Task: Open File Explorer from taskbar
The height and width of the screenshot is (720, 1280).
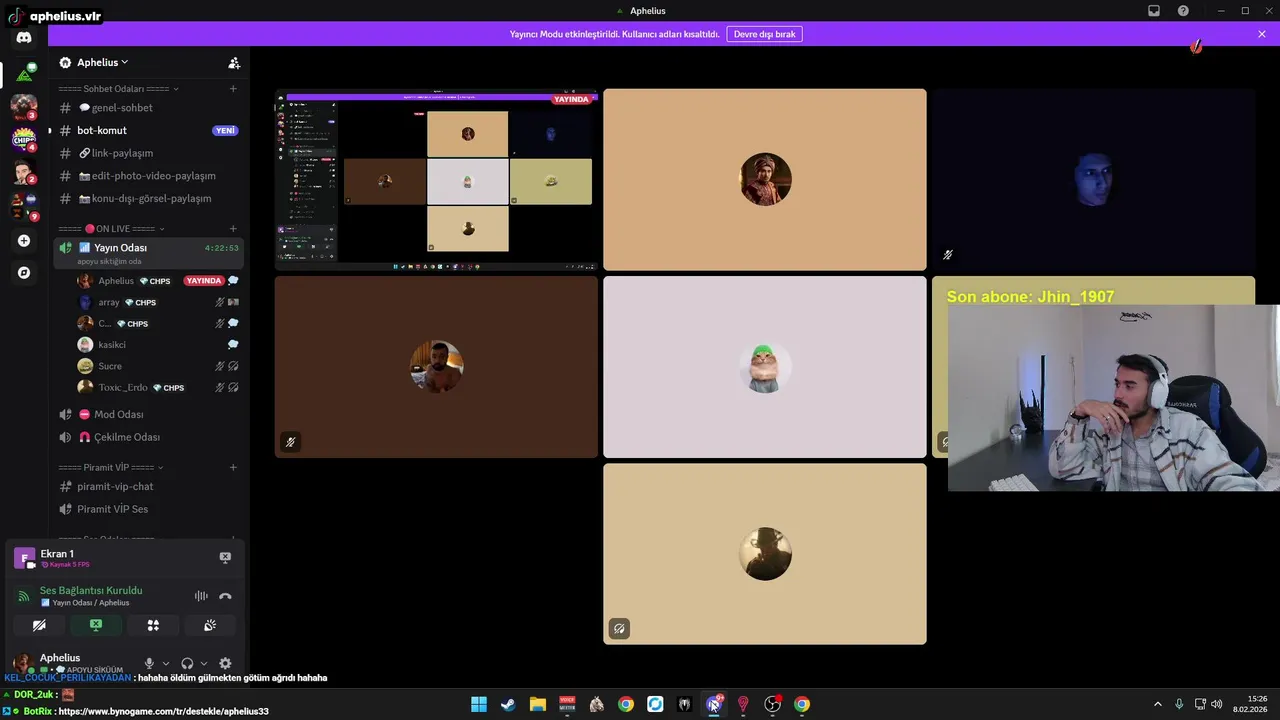Action: pos(538,704)
